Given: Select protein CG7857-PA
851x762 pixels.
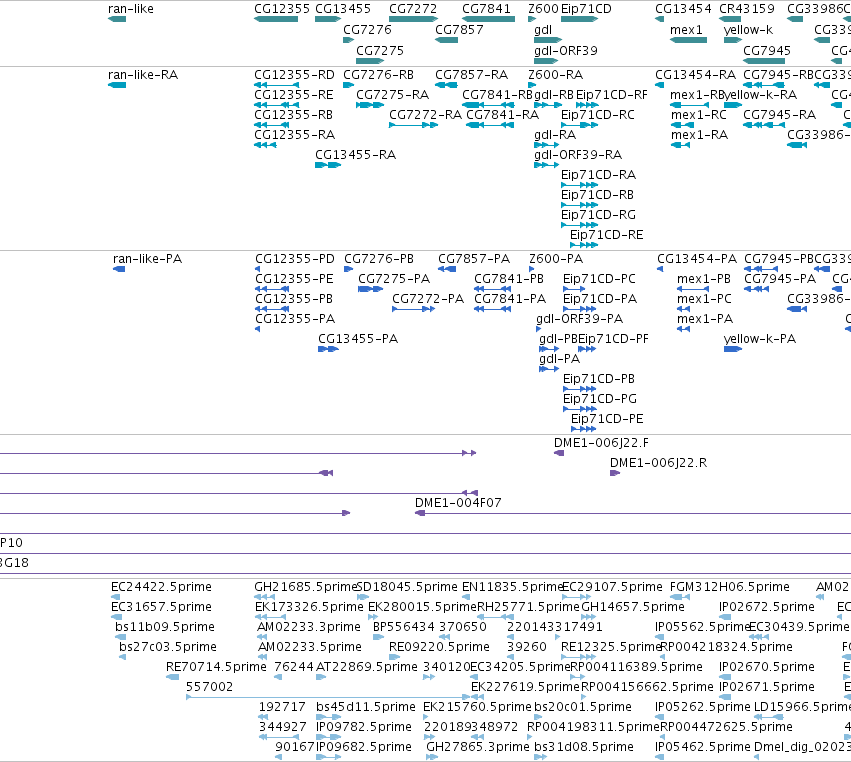Looking at the screenshot, I should [474, 259].
